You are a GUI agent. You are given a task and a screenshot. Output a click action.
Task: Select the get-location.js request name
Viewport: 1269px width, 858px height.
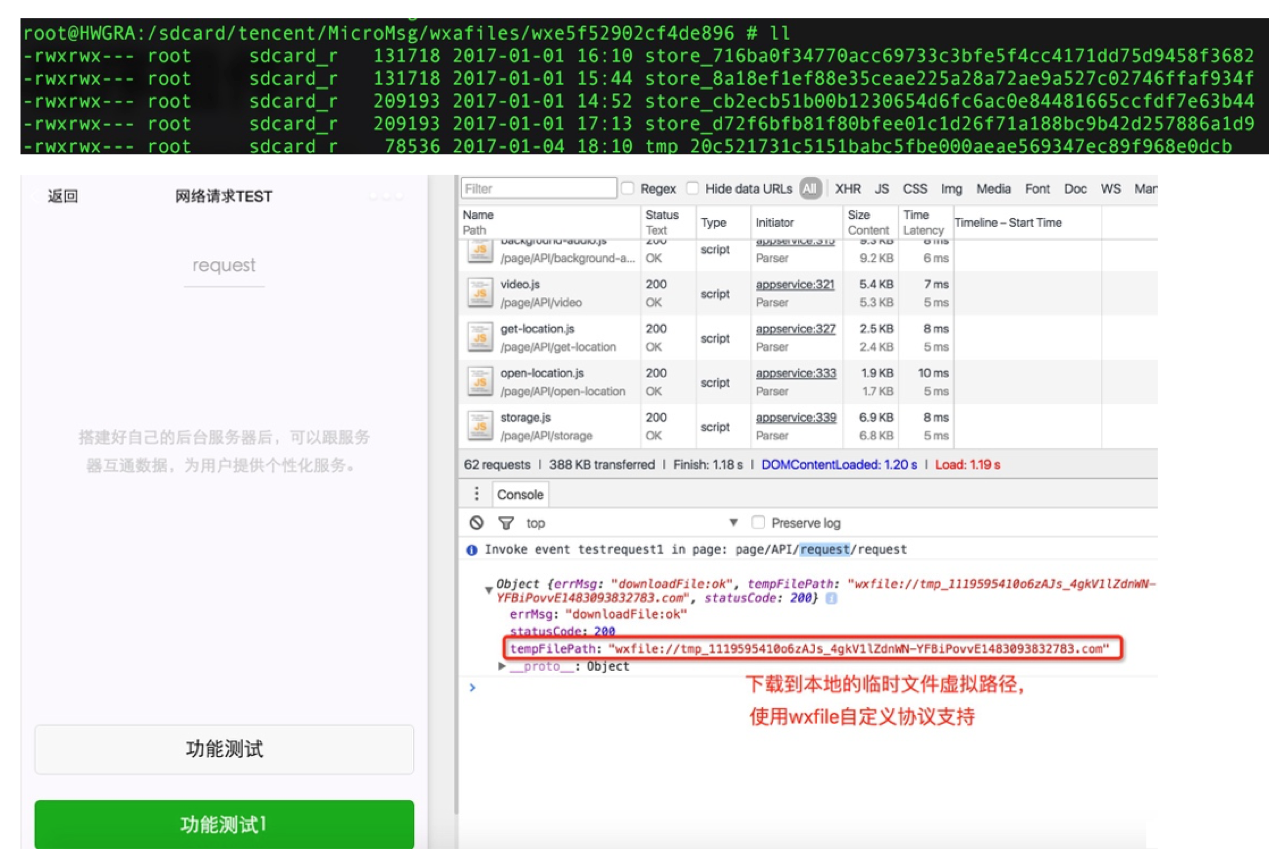[537, 329]
